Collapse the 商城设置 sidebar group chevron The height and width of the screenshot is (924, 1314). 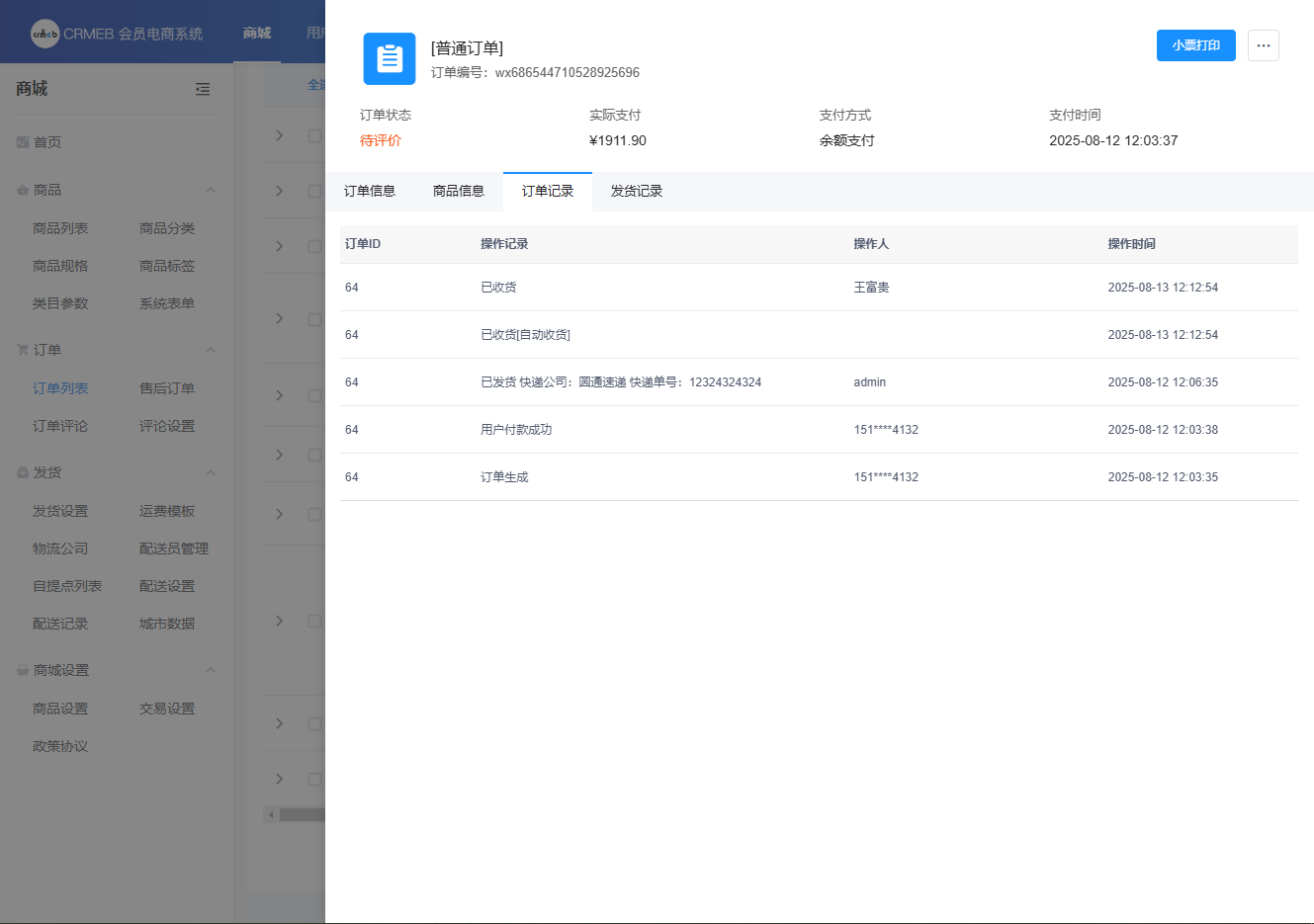click(x=211, y=670)
